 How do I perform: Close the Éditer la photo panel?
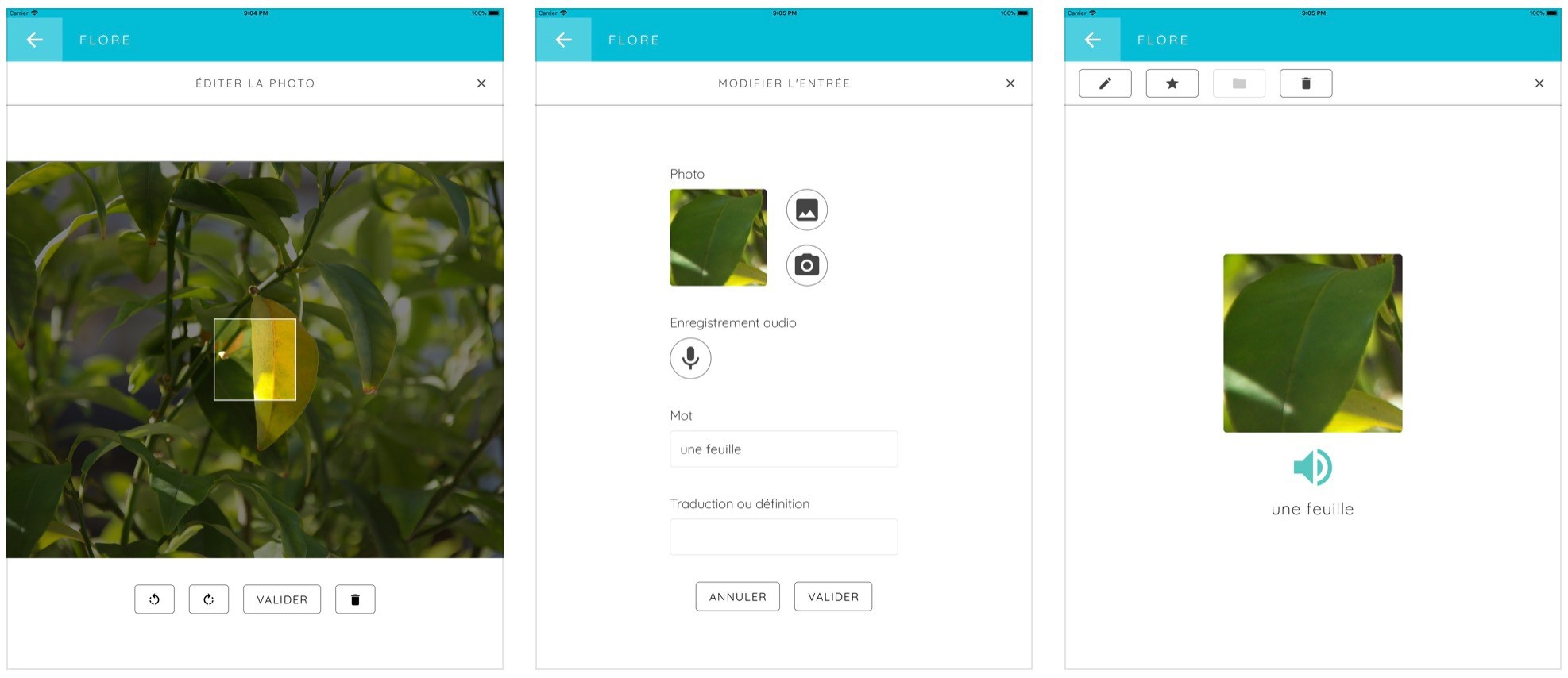tap(481, 83)
